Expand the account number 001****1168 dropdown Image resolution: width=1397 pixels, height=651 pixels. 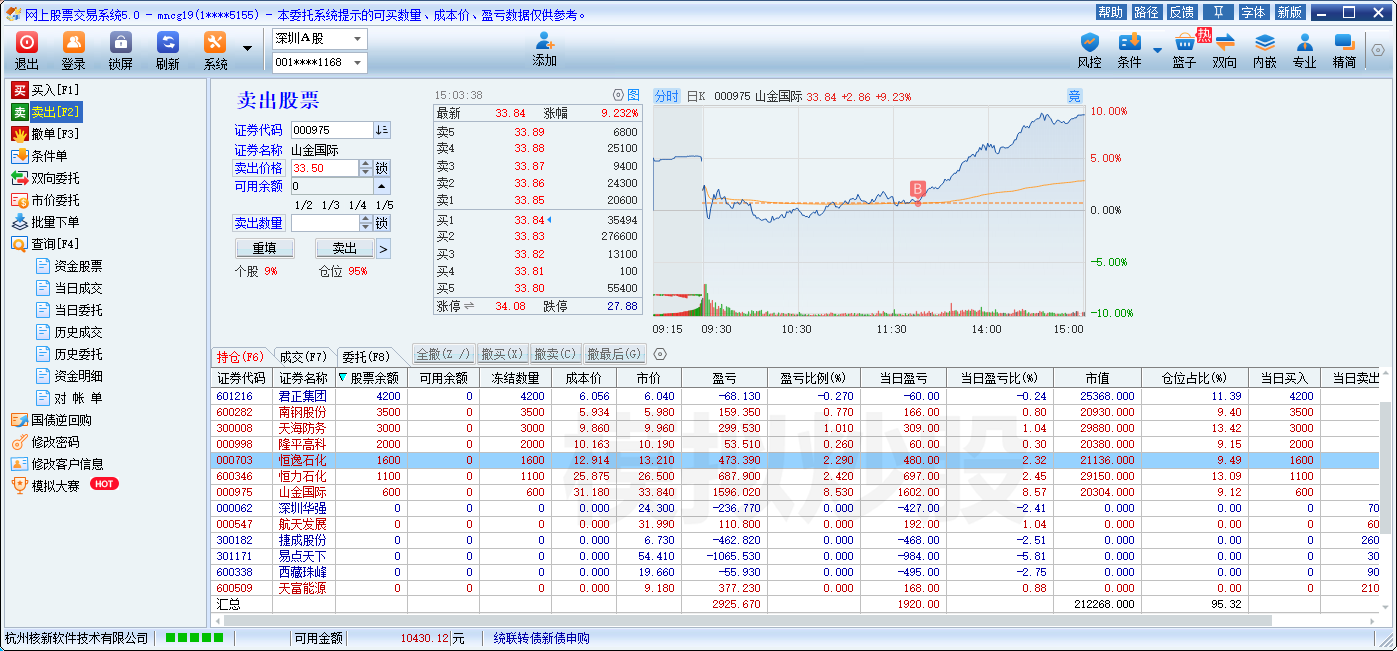[356, 63]
